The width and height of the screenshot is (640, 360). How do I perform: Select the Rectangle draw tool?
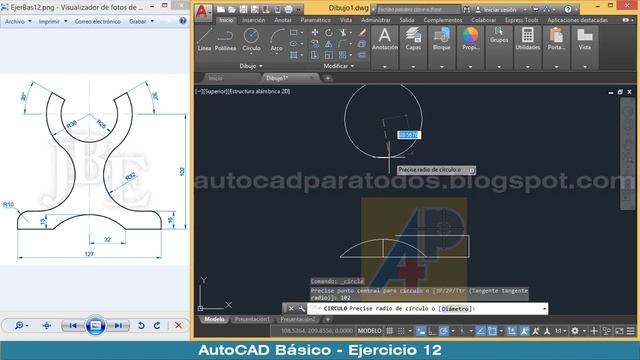pos(294,32)
